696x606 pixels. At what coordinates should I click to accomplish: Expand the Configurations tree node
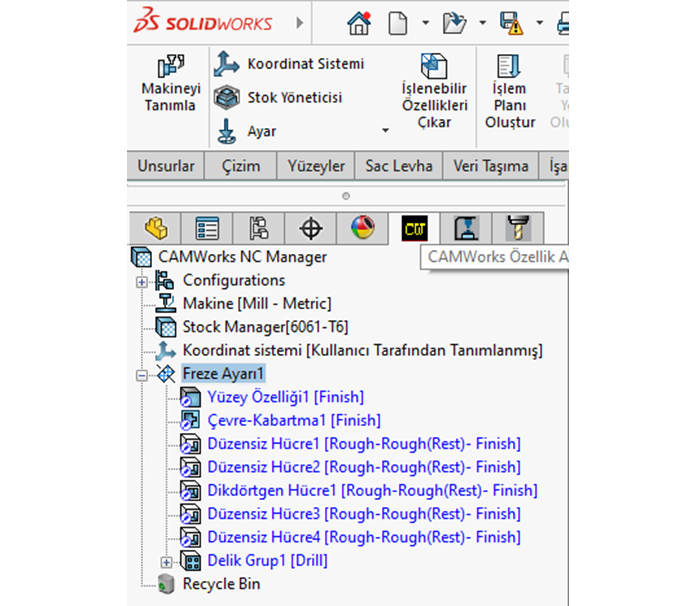click(141, 281)
